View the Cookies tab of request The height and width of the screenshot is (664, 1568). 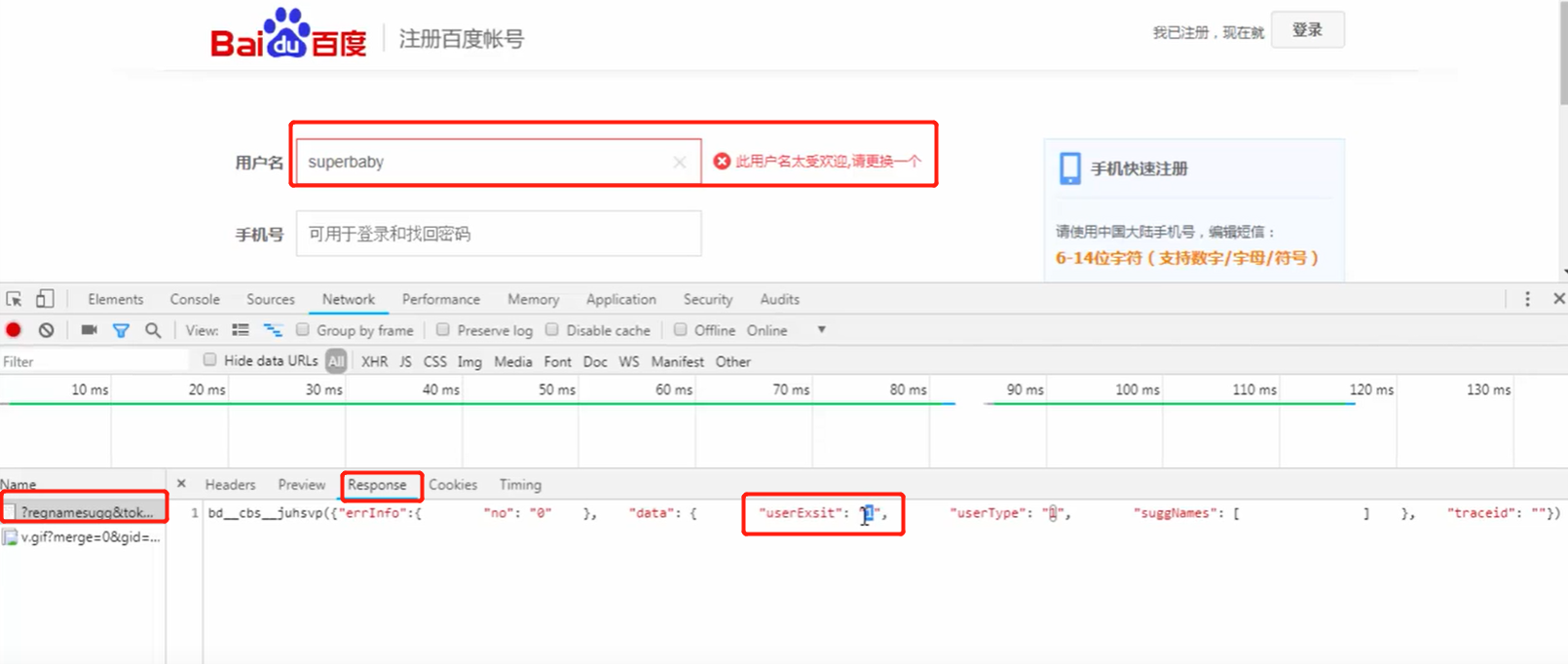[x=453, y=484]
